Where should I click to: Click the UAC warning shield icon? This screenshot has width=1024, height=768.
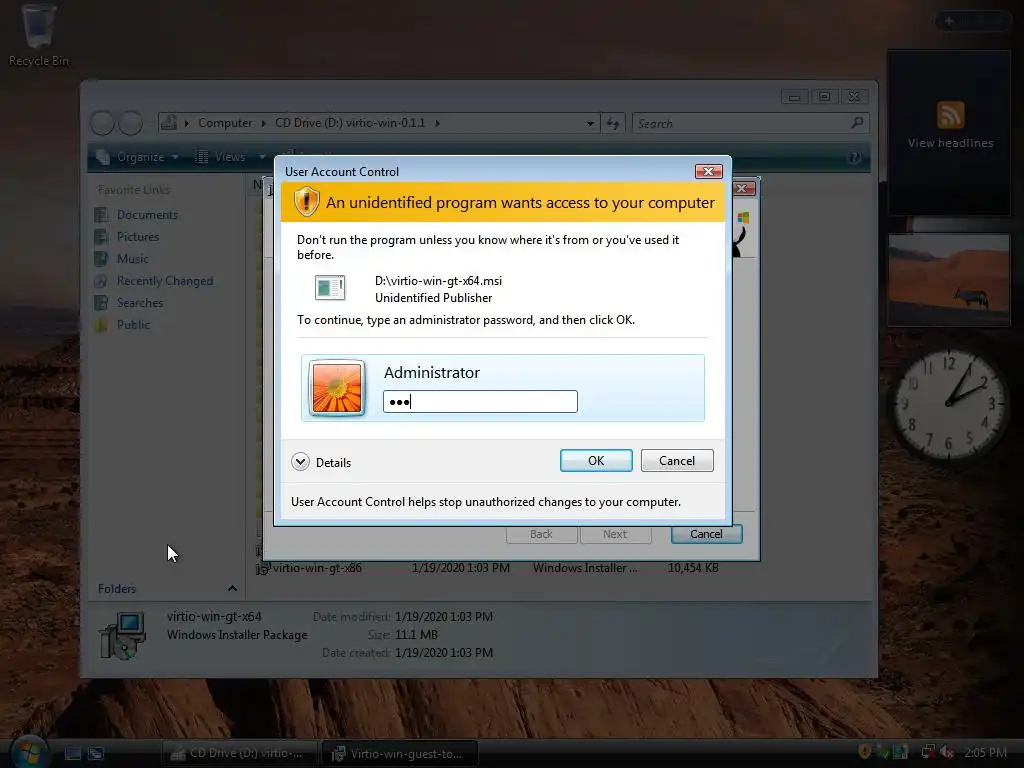306,202
